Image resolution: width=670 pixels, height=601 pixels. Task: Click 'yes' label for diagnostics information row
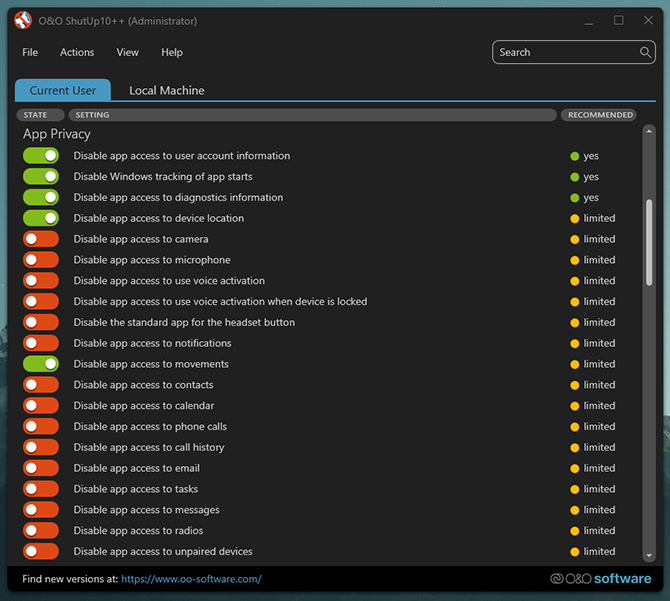click(x=591, y=197)
